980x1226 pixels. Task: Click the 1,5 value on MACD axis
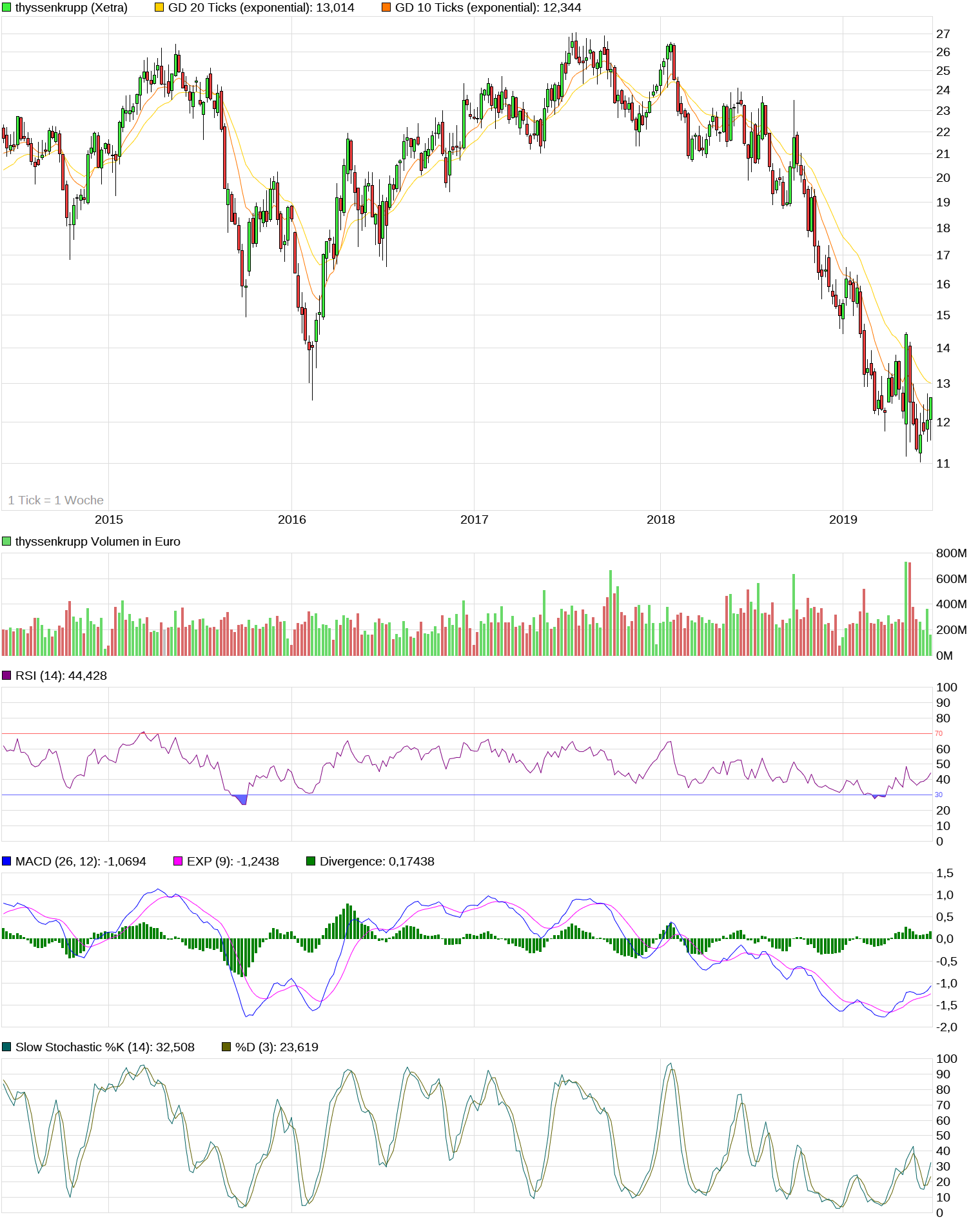pos(945,873)
